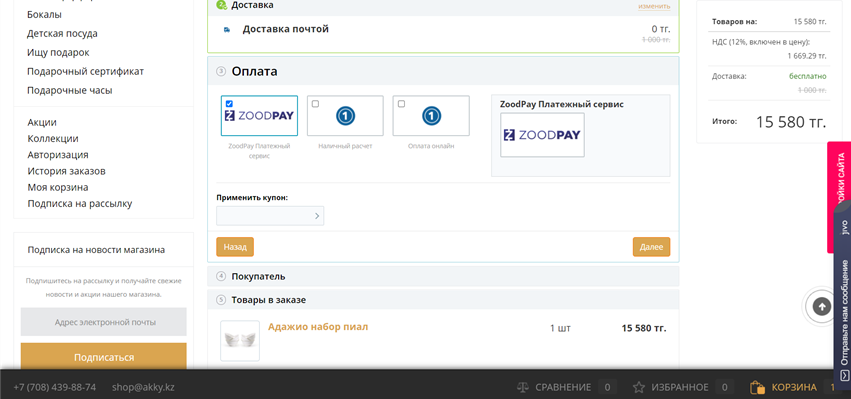The width and height of the screenshot is (851, 399).
Task: Click the НДС 1 669.29 тг. value
Action: (x=807, y=55)
